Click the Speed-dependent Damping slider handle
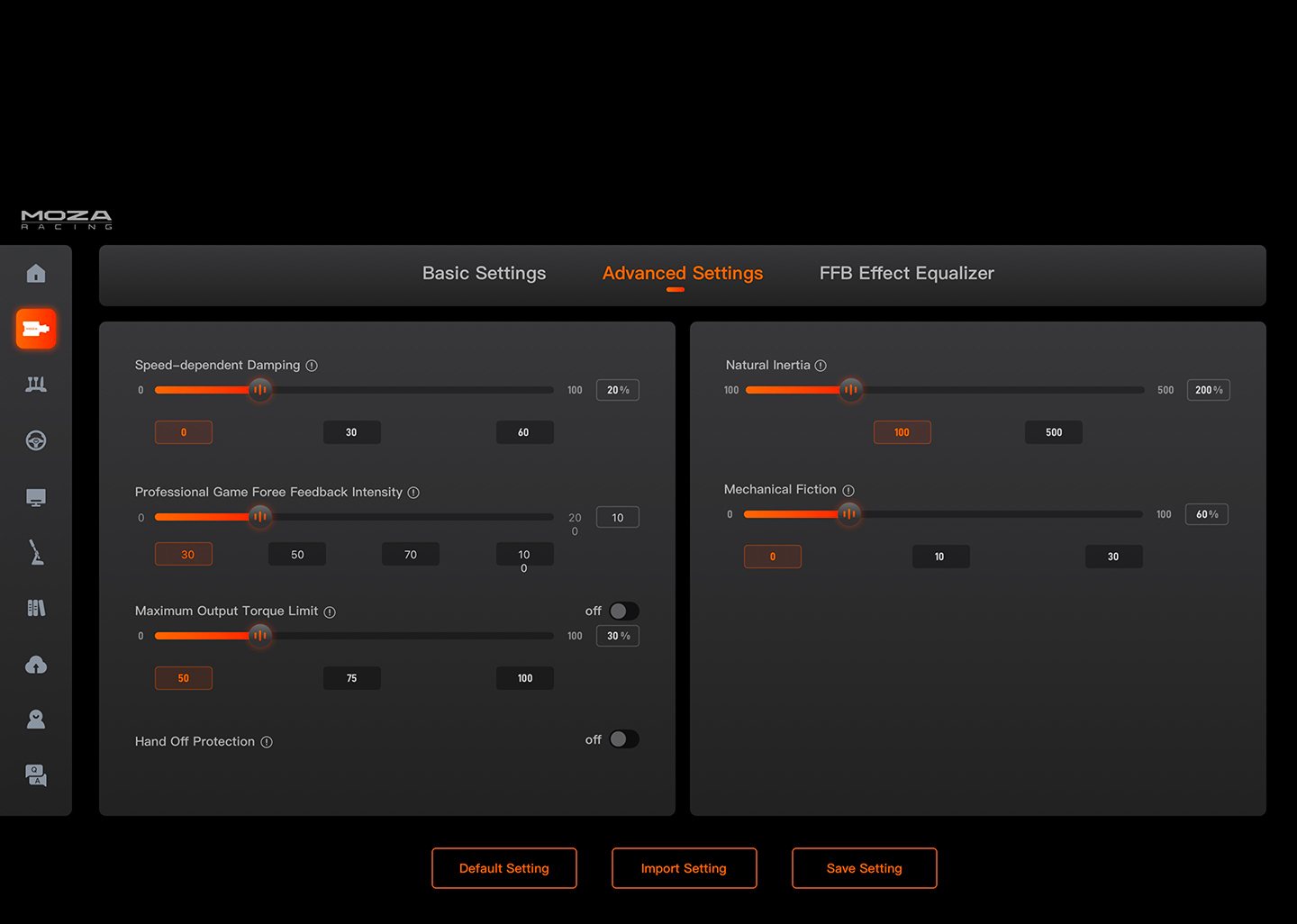The image size is (1297, 924). [x=259, y=390]
